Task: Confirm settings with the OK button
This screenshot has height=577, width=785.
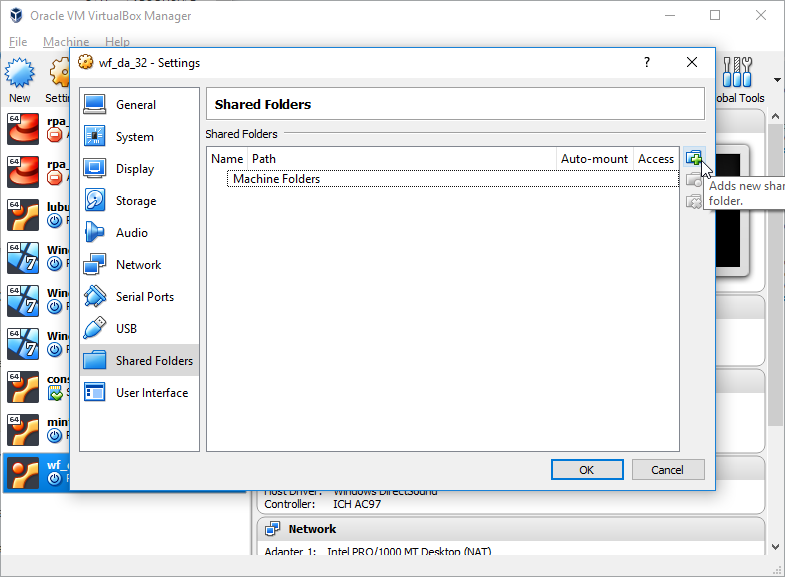Action: 587,469
